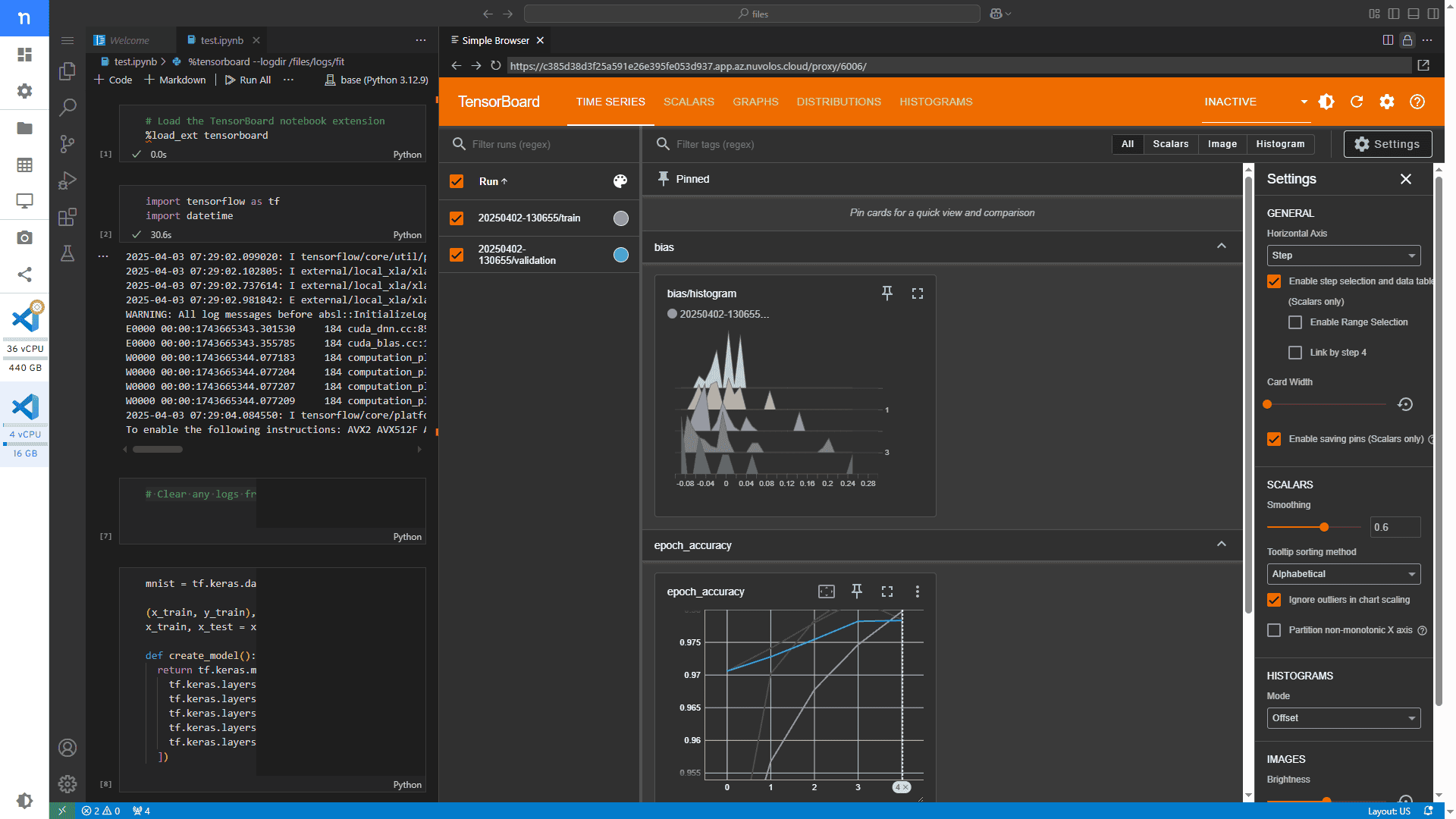Open TensorBoard settings gear in header

1387,102
